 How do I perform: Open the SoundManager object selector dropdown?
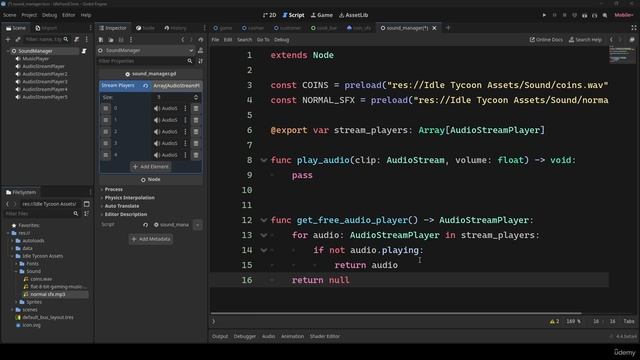coord(146,51)
